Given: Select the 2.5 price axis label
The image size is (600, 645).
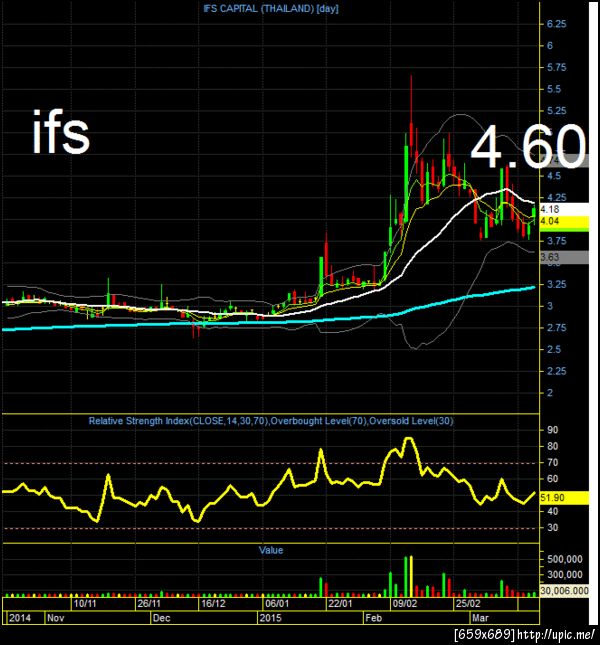Looking at the screenshot, I should click(x=554, y=350).
